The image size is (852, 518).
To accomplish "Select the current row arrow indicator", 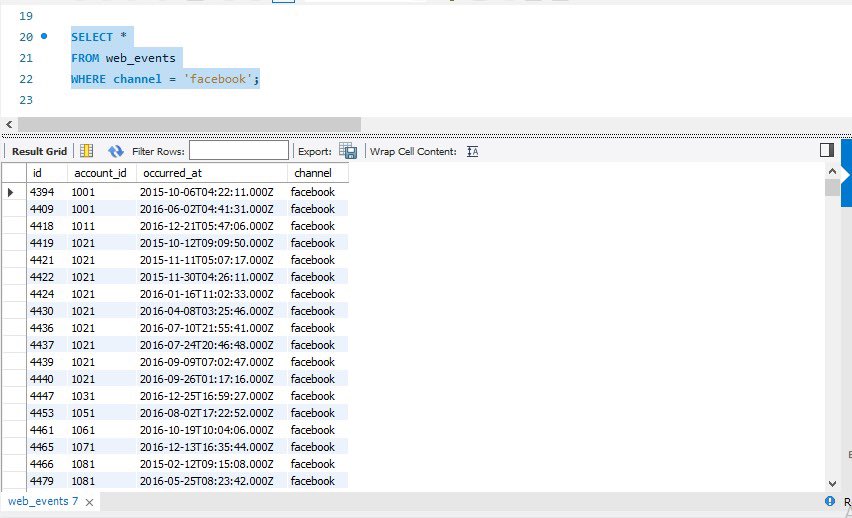I will [x=10, y=192].
